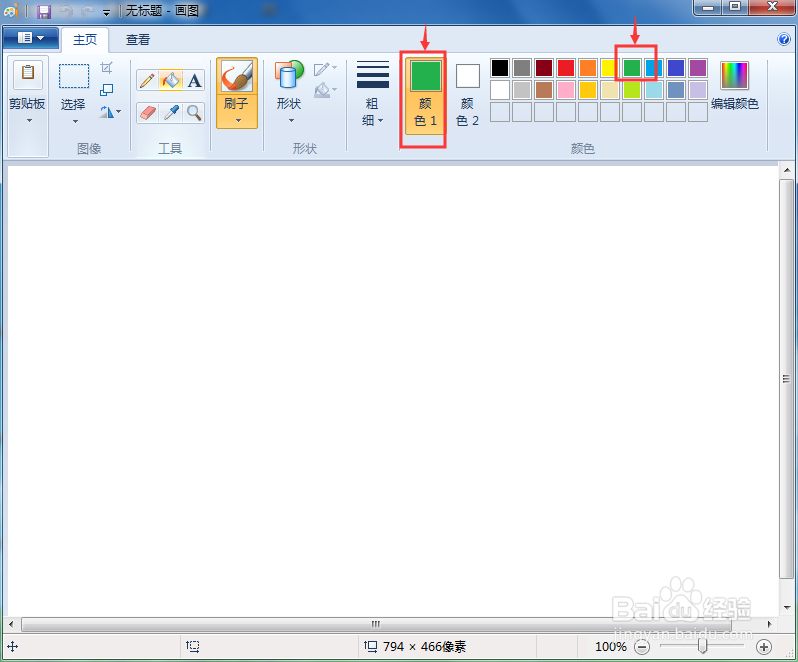Click the Shape fill icon
This screenshot has width=798, height=662.
(x=322, y=91)
